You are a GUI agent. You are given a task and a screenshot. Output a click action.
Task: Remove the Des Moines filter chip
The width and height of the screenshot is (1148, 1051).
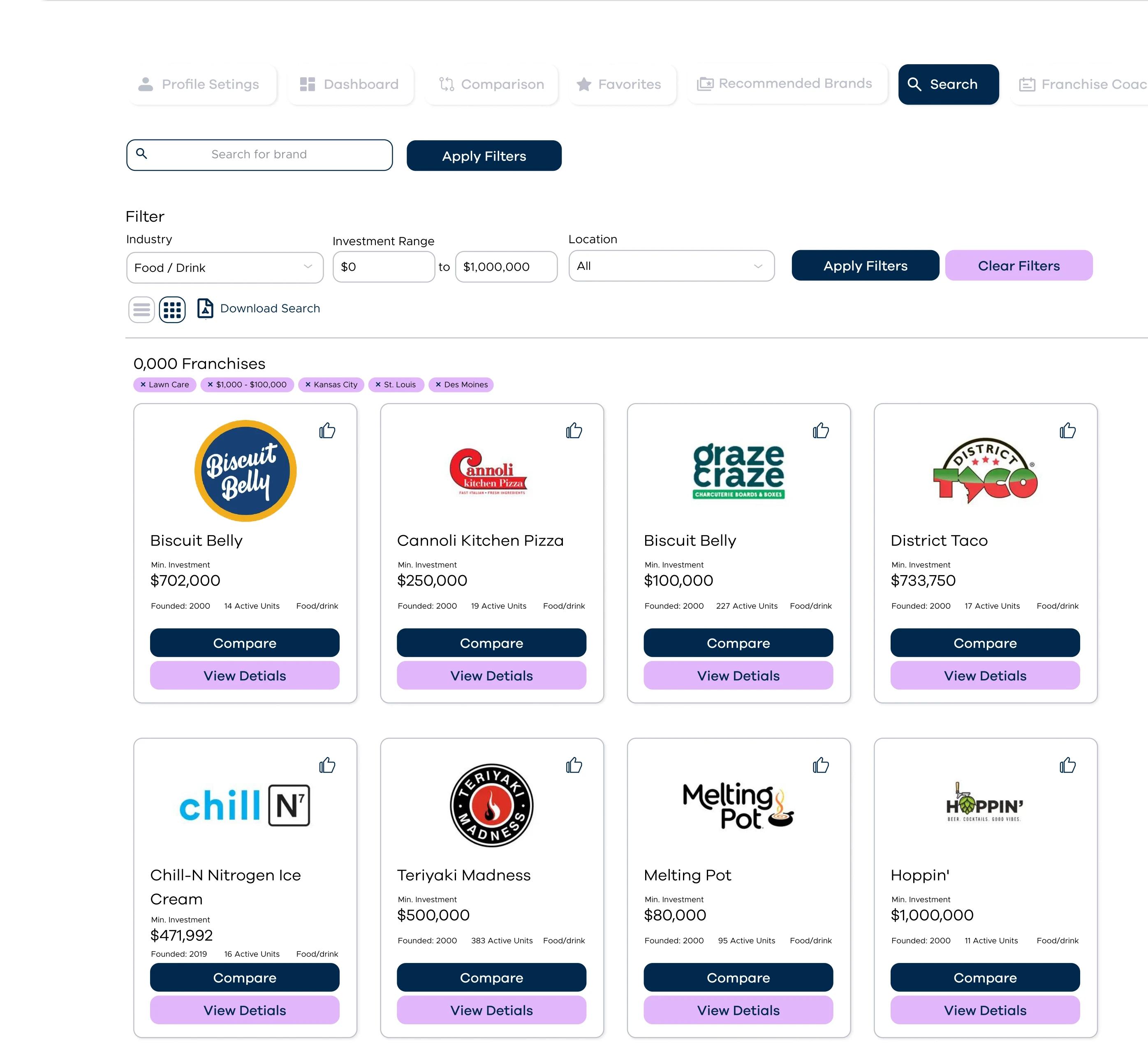[438, 385]
